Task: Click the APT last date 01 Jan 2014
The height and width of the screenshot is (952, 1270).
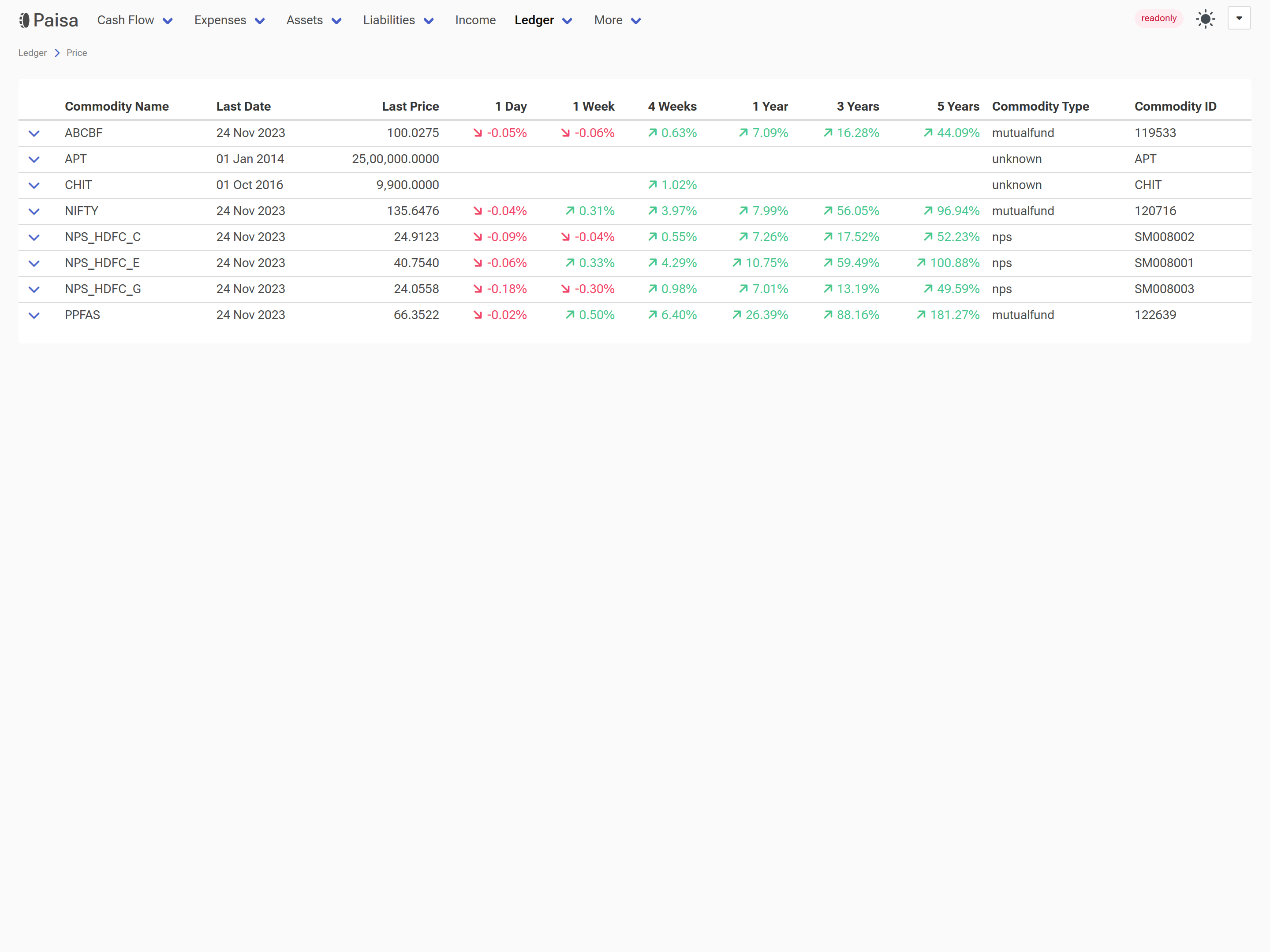Action: click(x=250, y=159)
